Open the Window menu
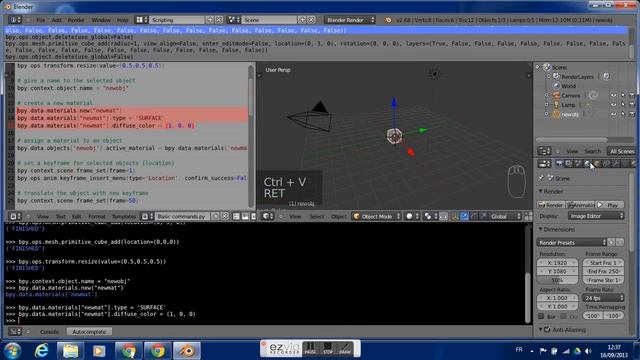Image resolution: width=640 pixels, height=360 pixels. [x=101, y=20]
